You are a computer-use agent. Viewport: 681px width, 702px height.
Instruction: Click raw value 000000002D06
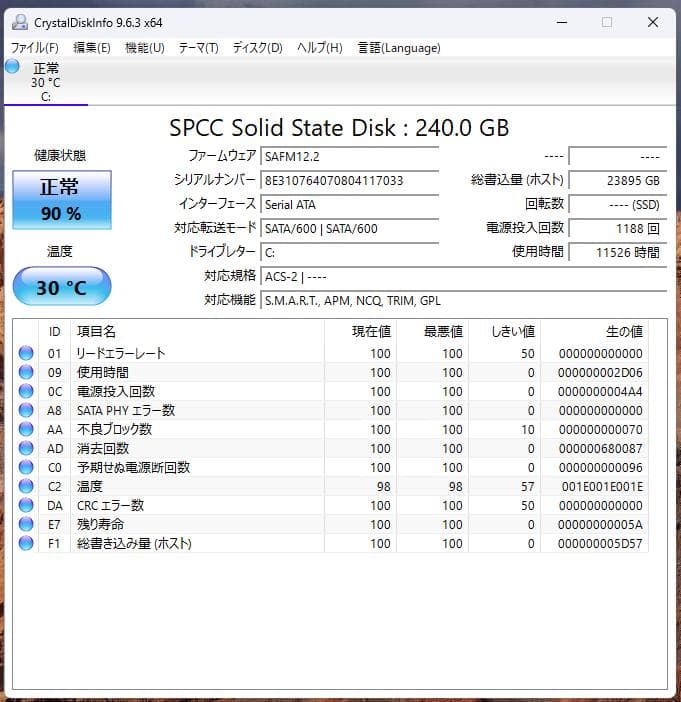point(600,372)
